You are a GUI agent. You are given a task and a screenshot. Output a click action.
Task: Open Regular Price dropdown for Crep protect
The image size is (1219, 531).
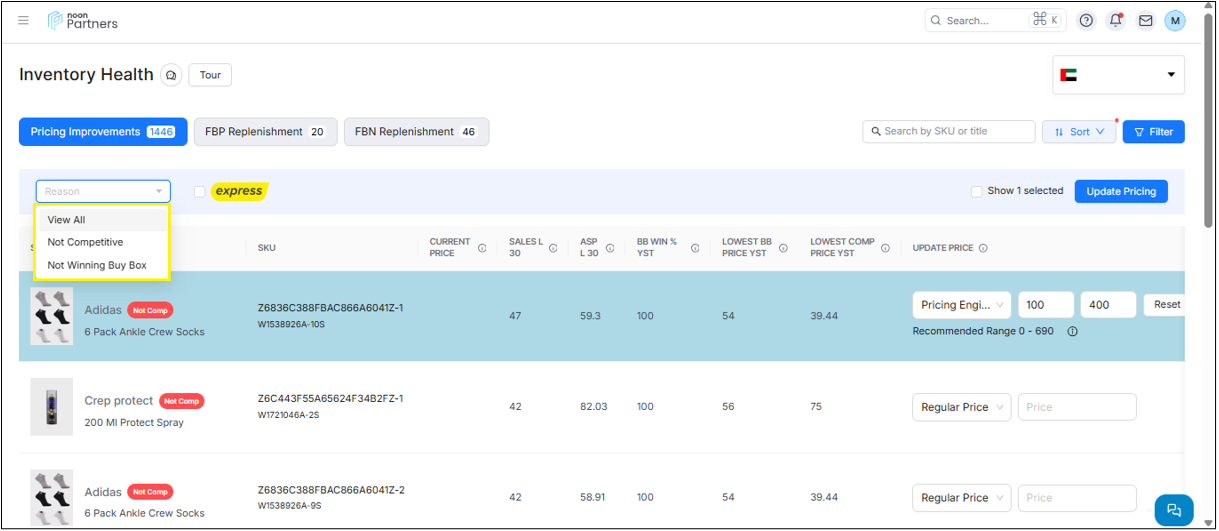pyautogui.click(x=962, y=407)
